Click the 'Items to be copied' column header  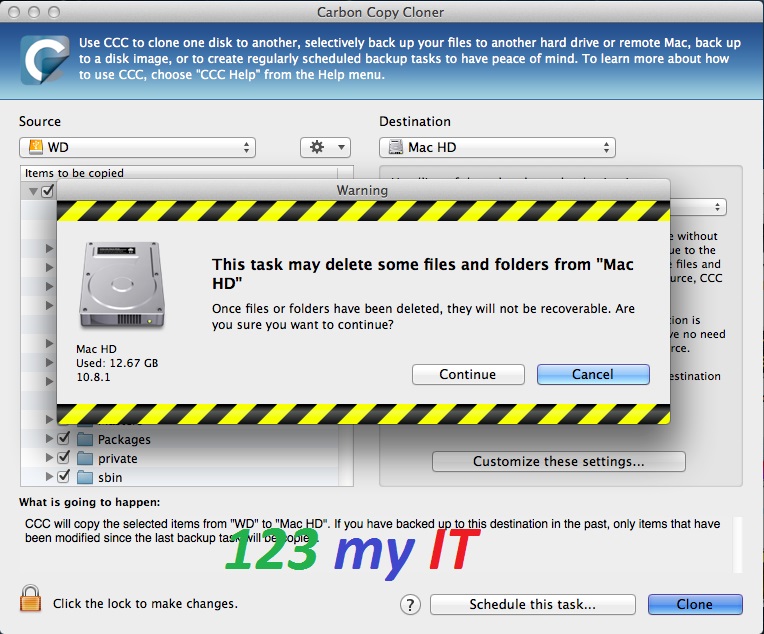tap(179, 173)
